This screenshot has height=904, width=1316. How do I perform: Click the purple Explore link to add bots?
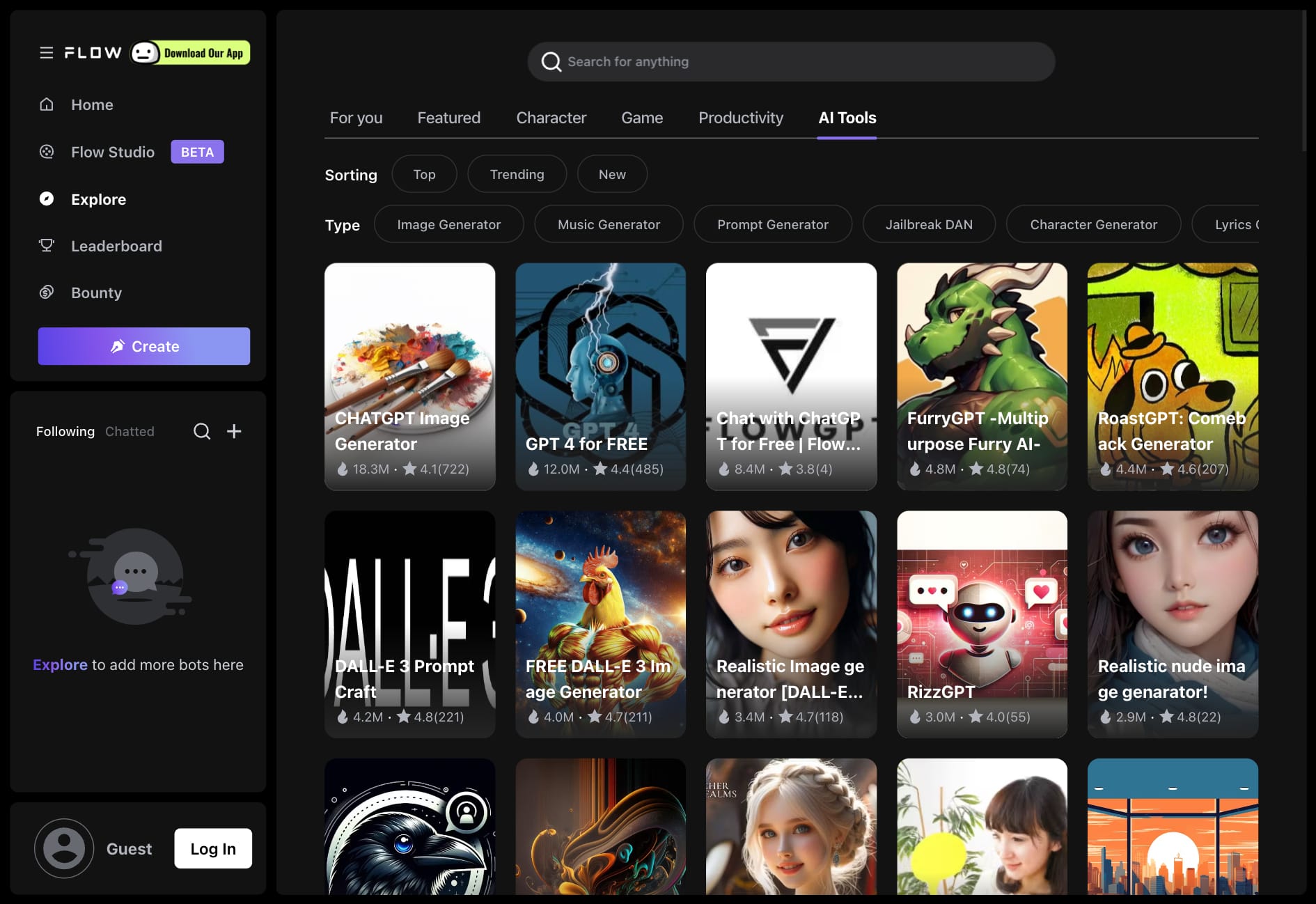(60, 664)
